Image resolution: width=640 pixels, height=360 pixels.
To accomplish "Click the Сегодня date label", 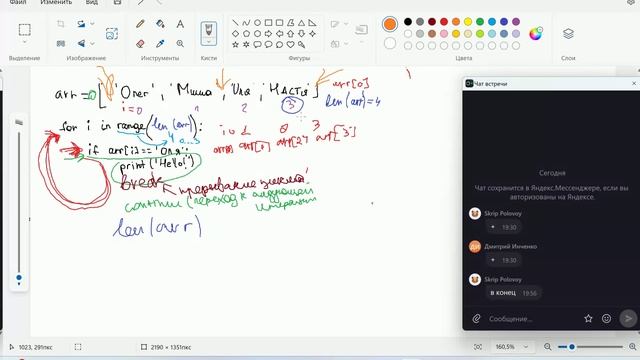I will tap(552, 173).
